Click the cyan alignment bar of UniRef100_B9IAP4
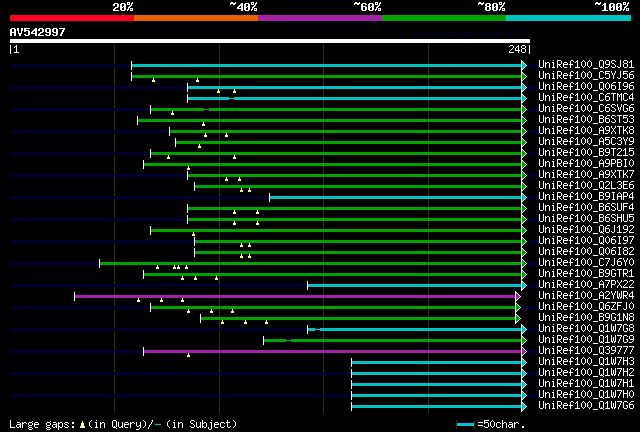This screenshot has width=640, height=432. 396,198
